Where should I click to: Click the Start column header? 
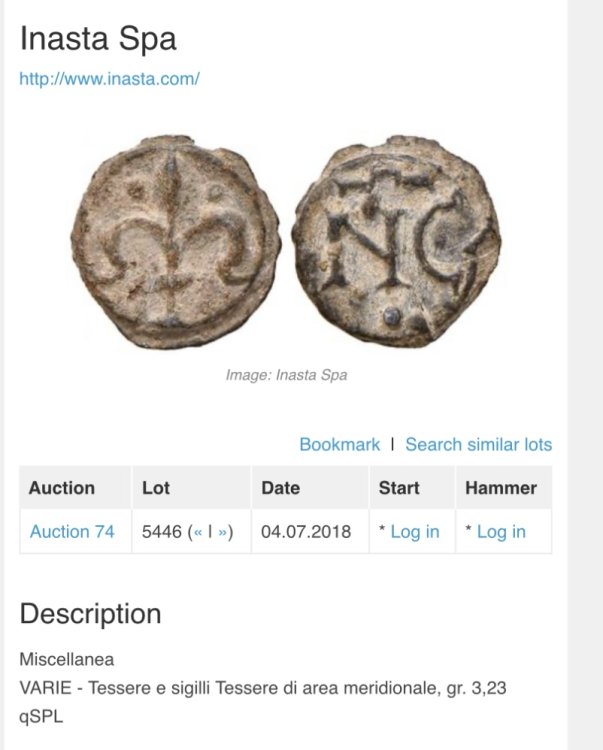point(399,488)
